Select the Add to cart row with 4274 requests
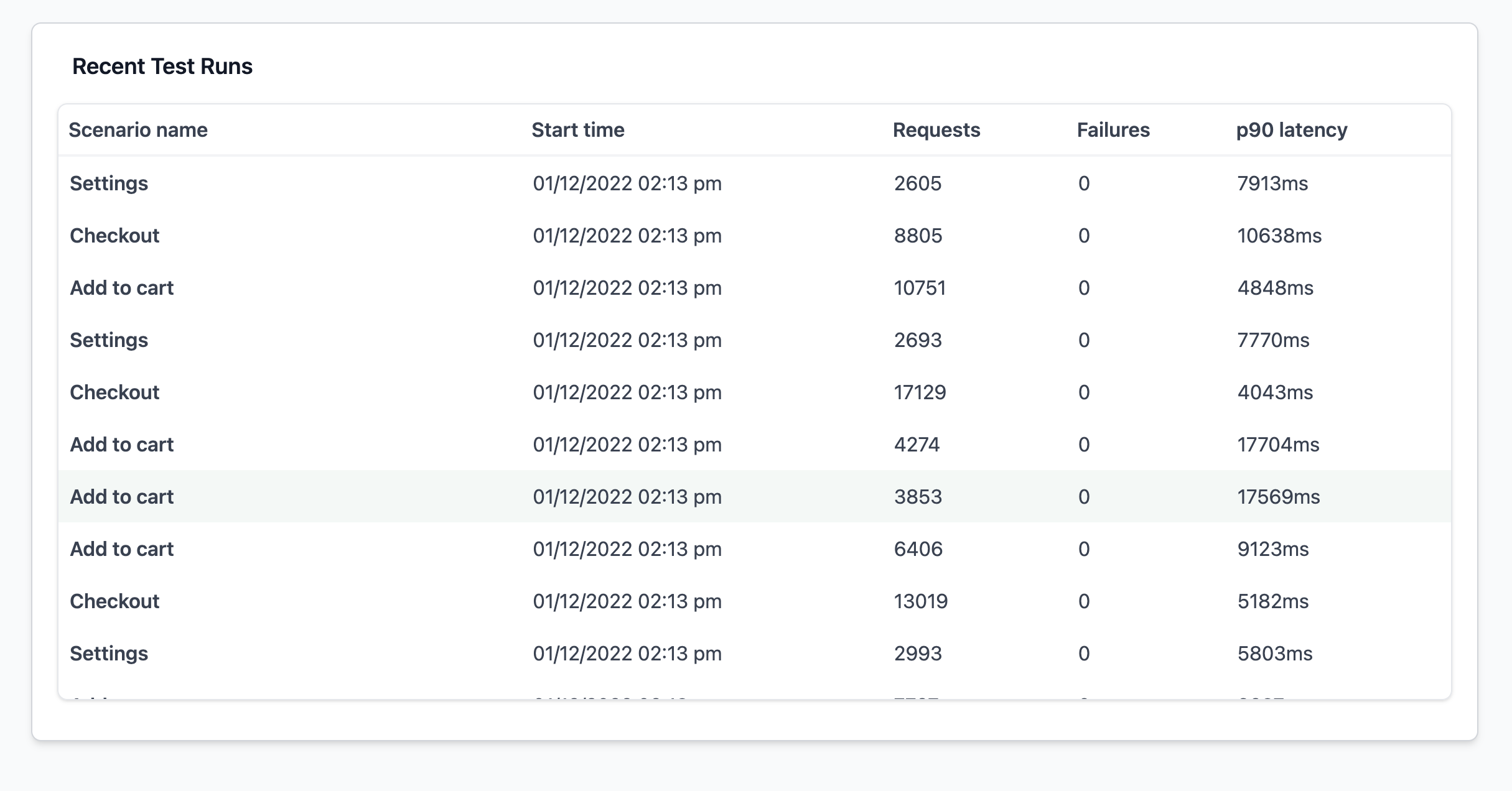The height and width of the screenshot is (791, 1512). 755,445
